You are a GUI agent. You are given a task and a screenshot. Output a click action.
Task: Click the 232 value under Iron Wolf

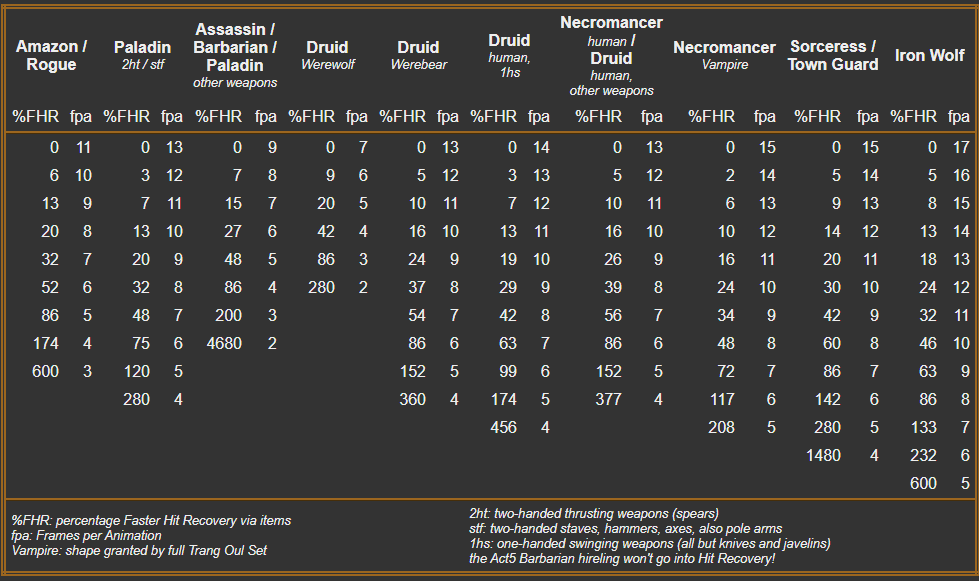[x=923, y=455]
